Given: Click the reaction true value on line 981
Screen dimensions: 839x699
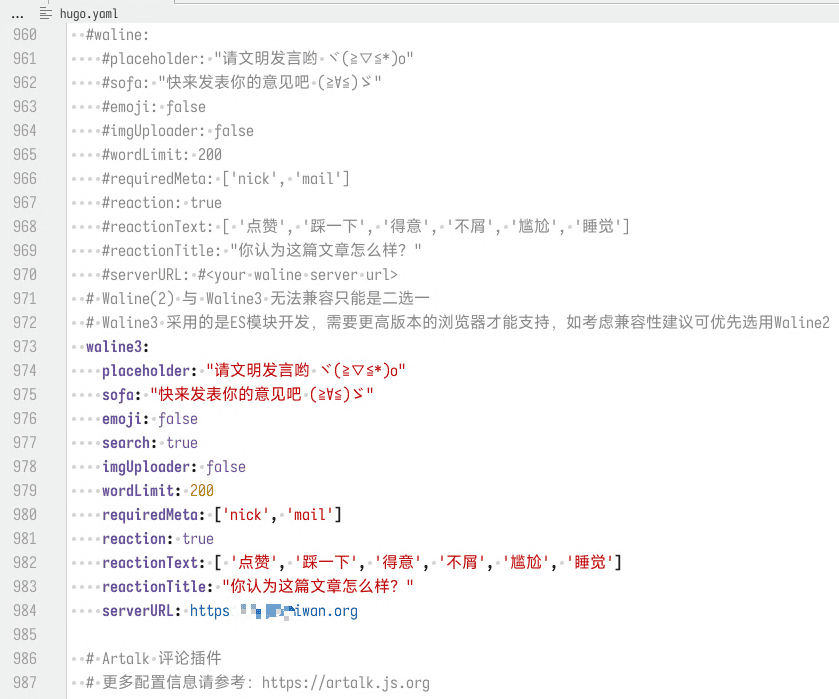Looking at the screenshot, I should (198, 539).
